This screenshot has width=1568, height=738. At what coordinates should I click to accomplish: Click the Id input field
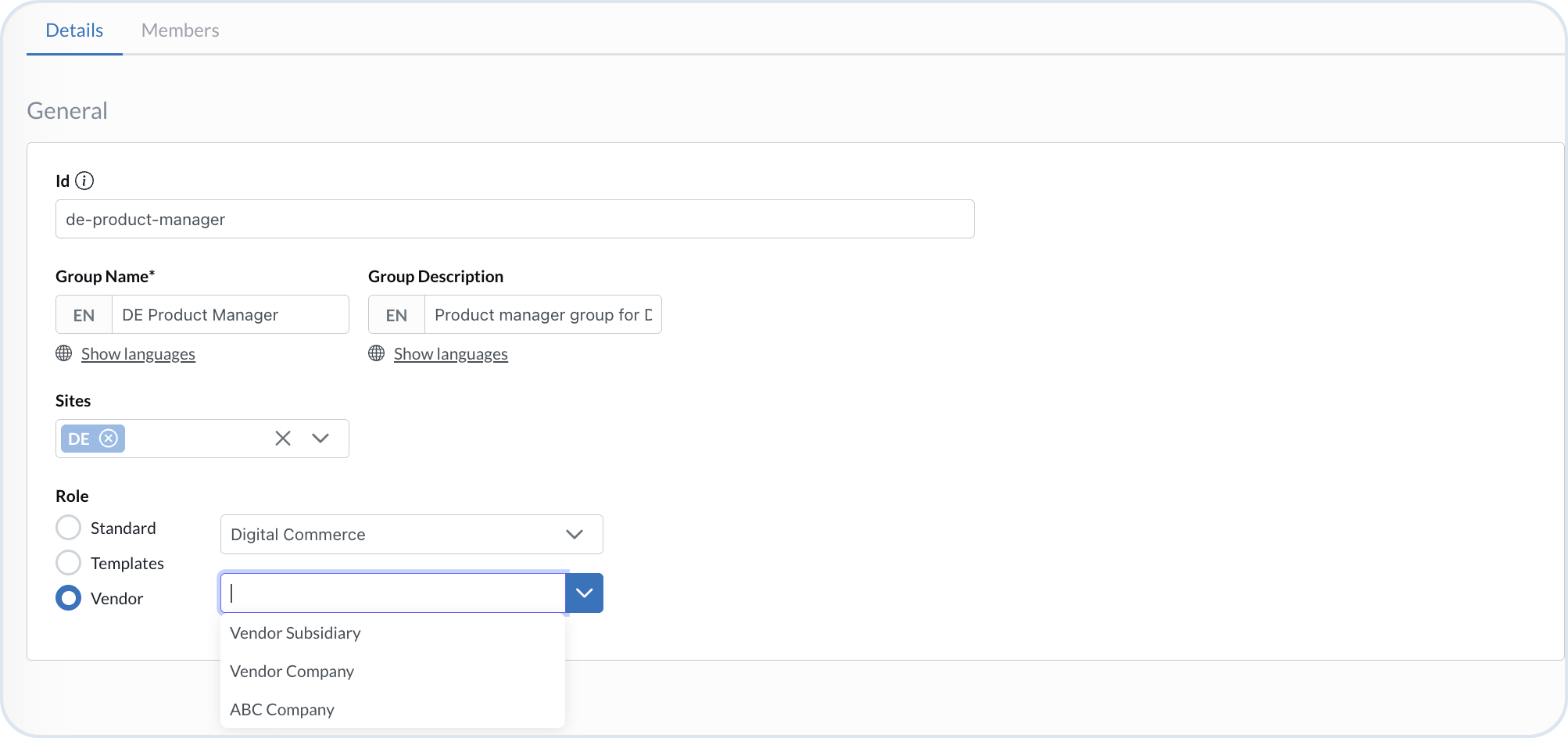tap(514, 220)
